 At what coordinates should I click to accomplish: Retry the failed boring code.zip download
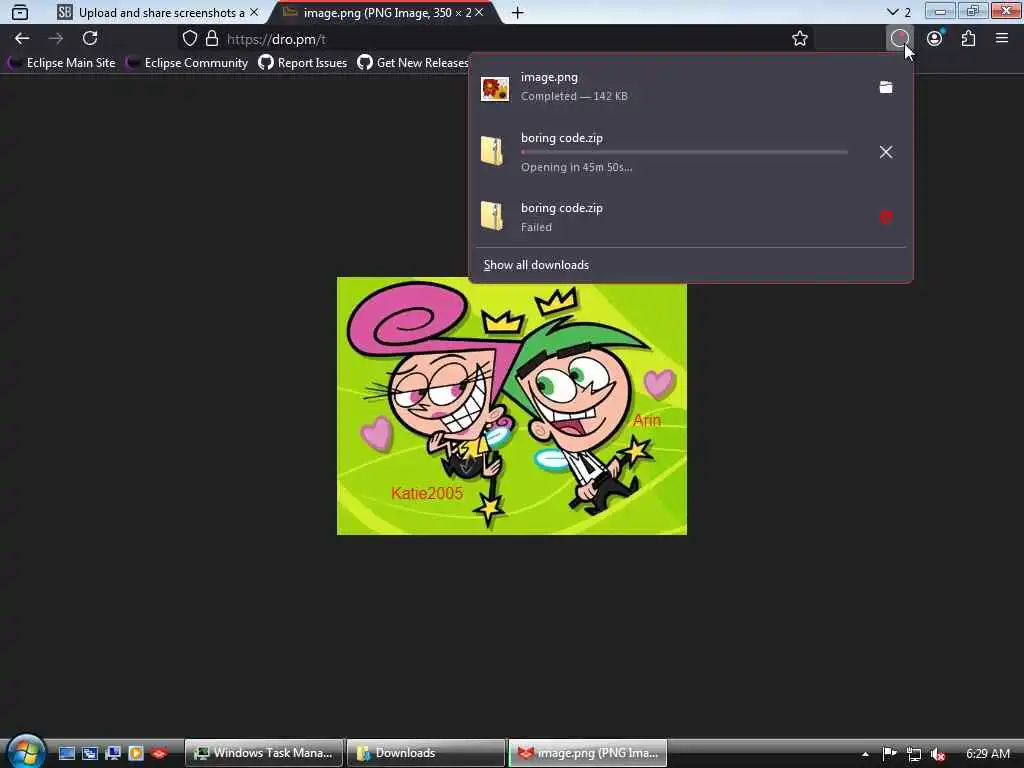(x=886, y=217)
